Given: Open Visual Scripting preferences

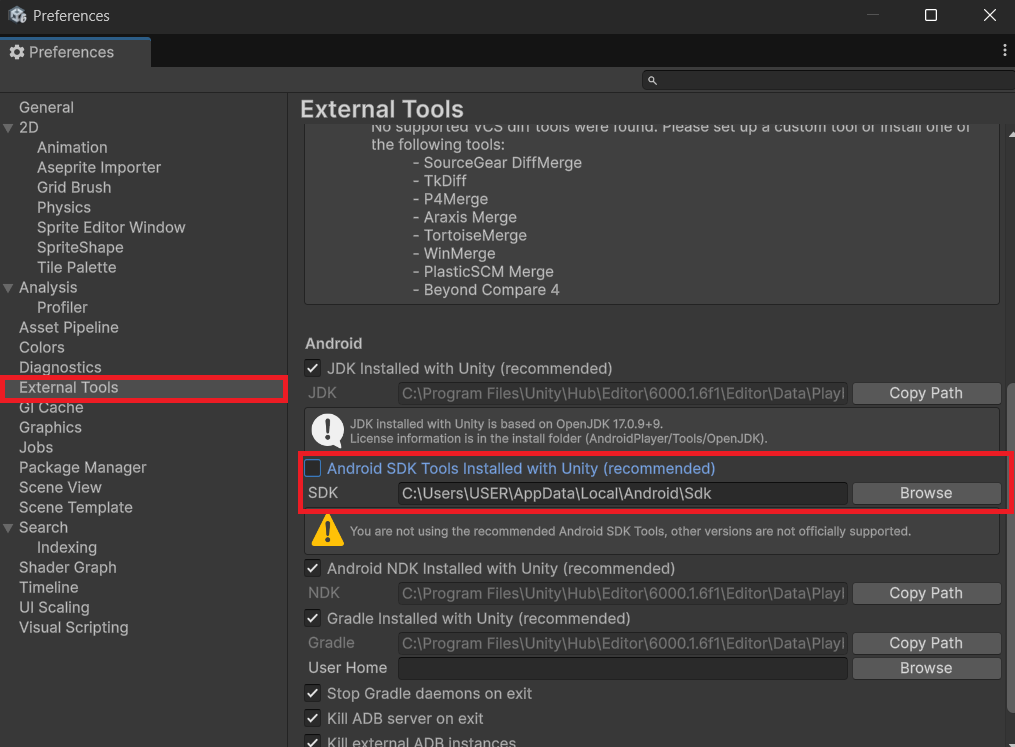Looking at the screenshot, I should coord(73,628).
